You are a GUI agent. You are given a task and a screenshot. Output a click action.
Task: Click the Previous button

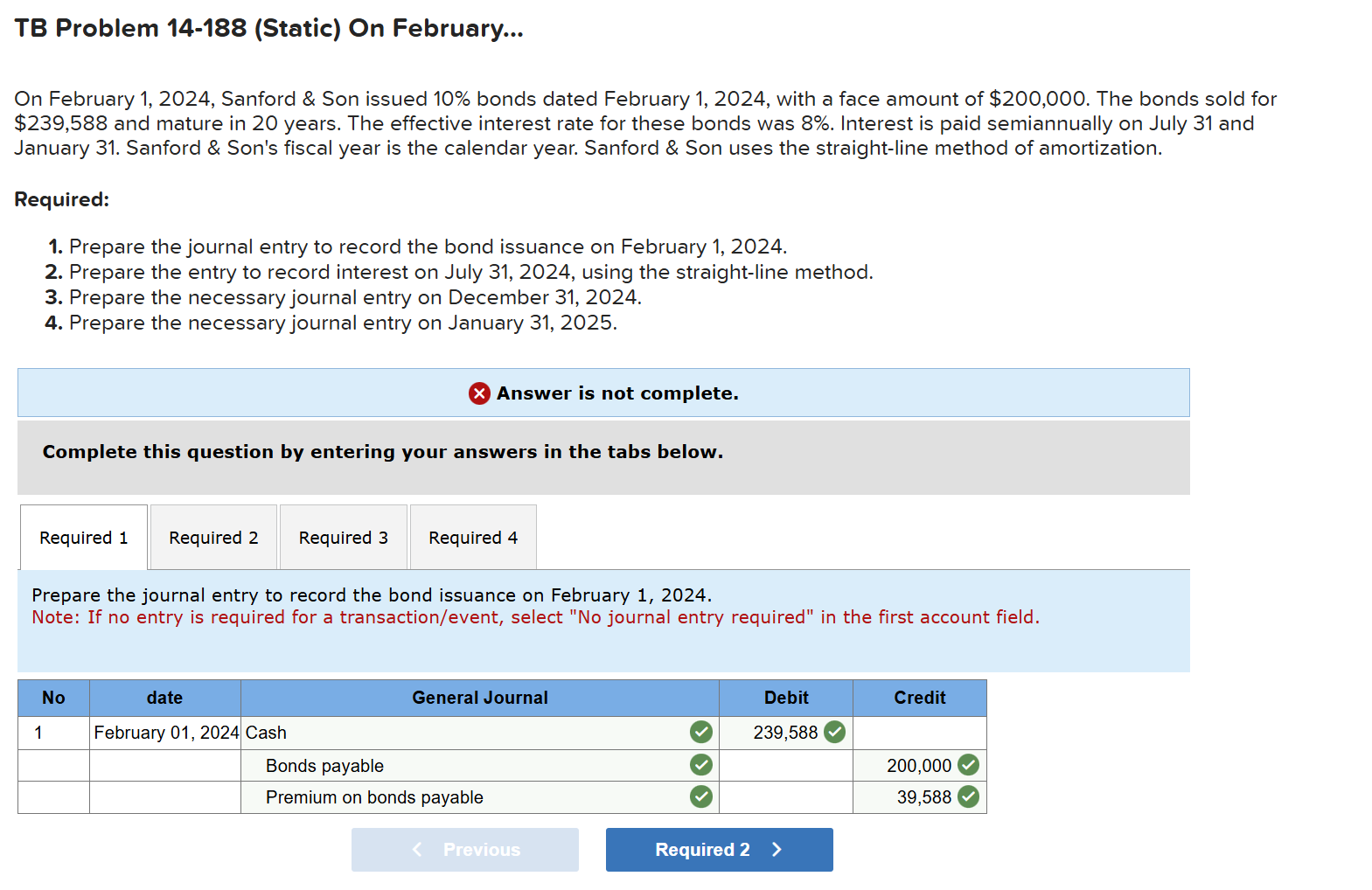464,849
